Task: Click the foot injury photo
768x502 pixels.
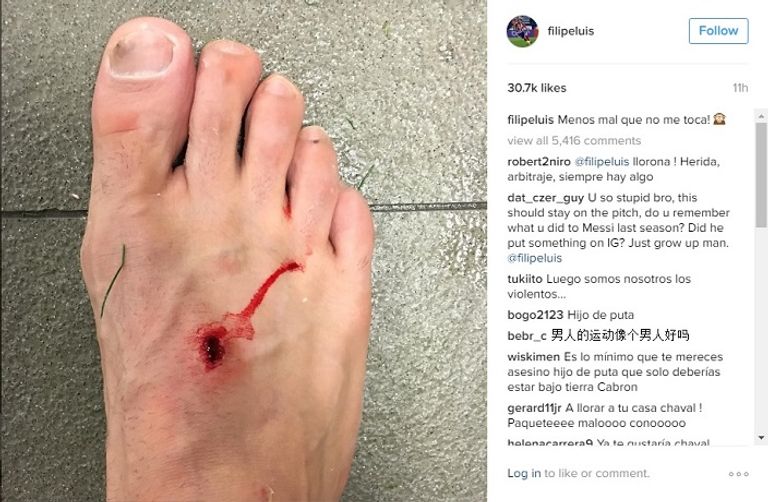Action: click(243, 251)
